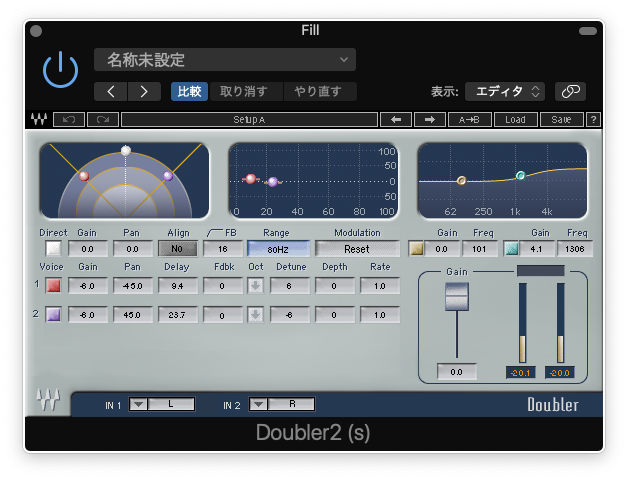Click Voice 1 Delay 9.4 field
The width and height of the screenshot is (628, 480).
pos(177,286)
